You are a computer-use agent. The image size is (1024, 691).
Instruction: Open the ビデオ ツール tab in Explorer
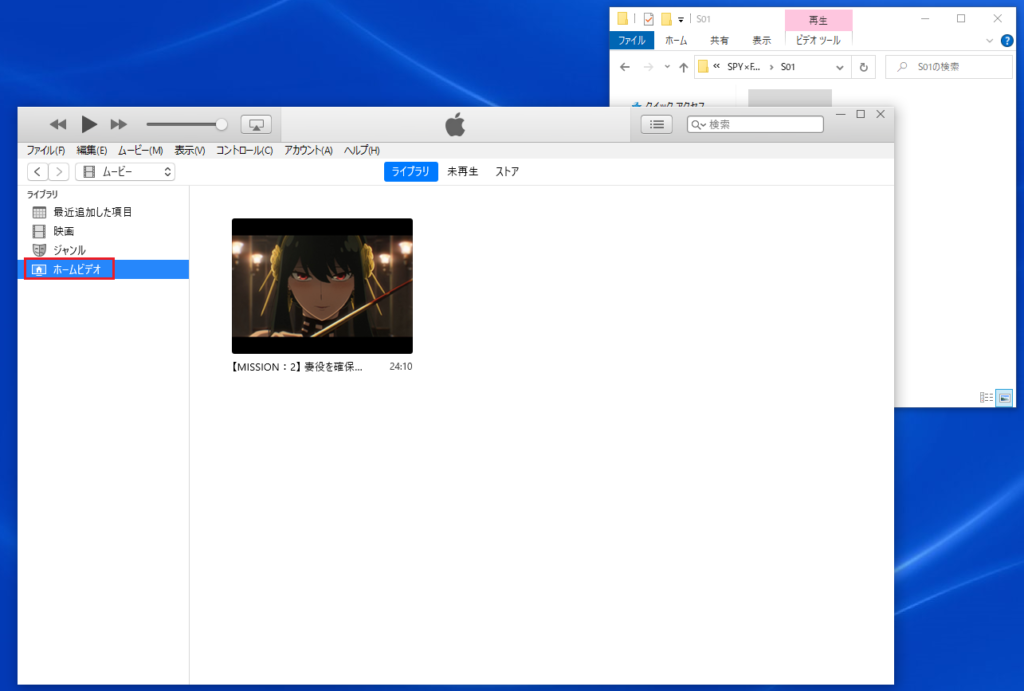pyautogui.click(x=818, y=40)
